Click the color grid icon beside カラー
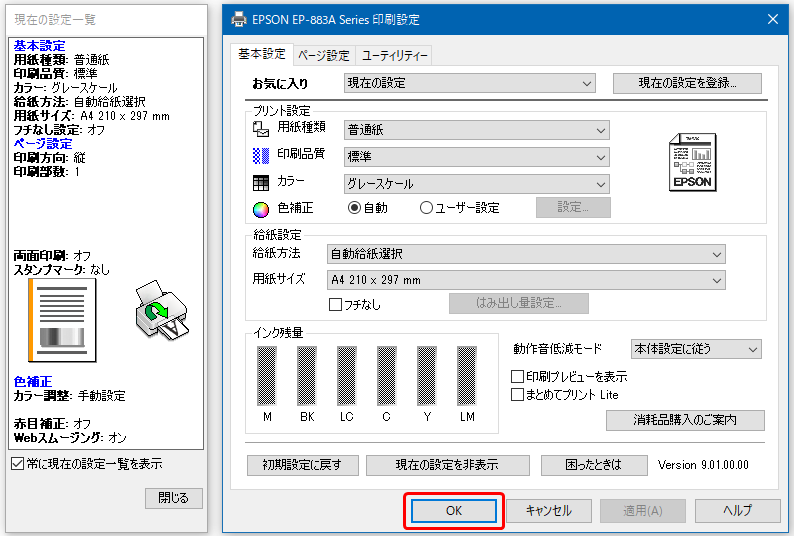 (261, 183)
